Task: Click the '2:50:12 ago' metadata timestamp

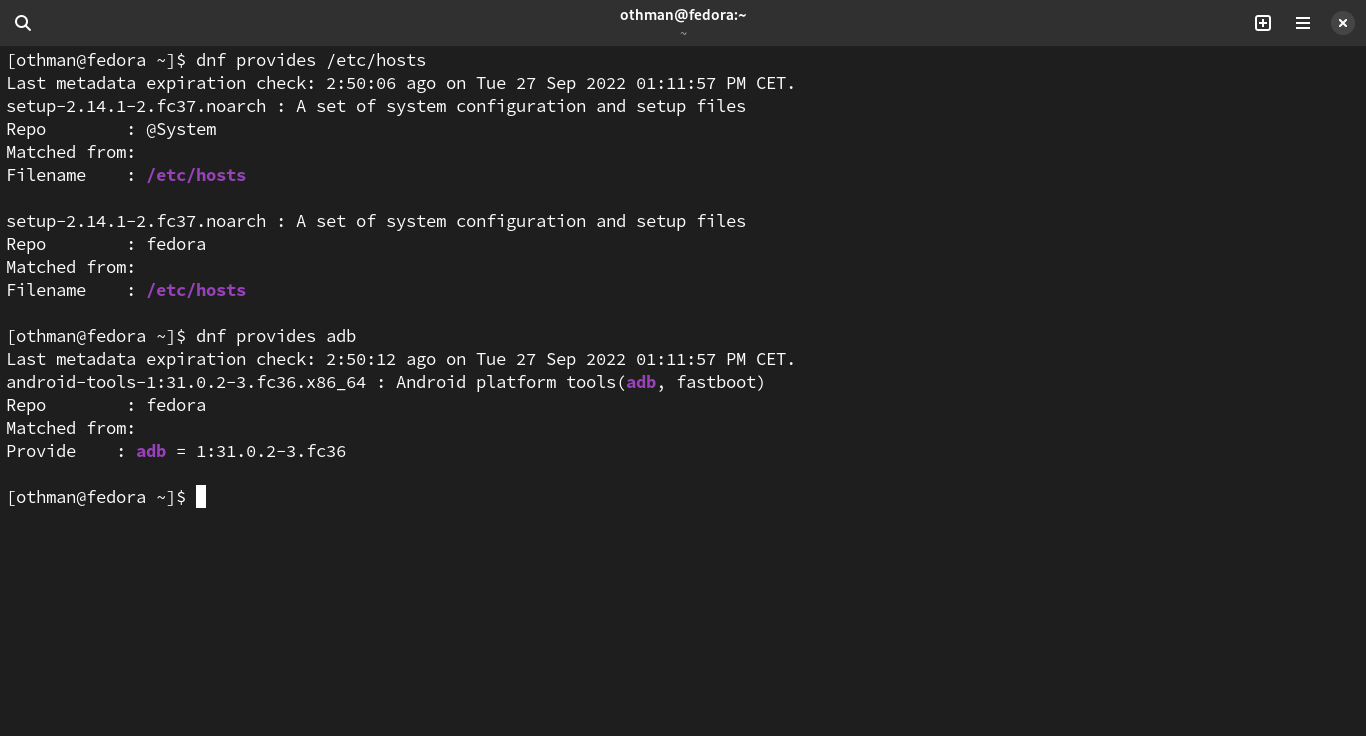Action: point(381,359)
